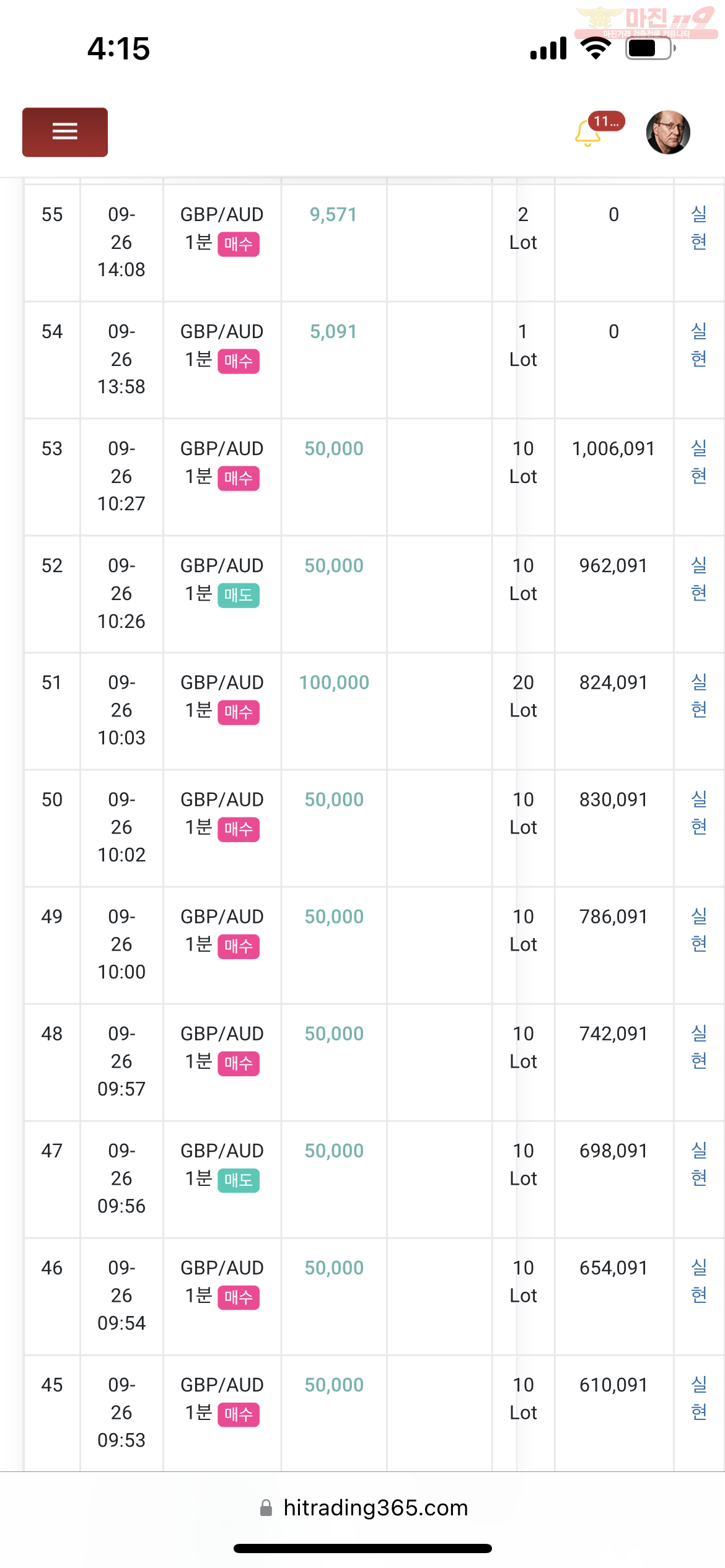Tap the red notification count badge
Image resolution: width=725 pixels, height=1568 pixels.
pyautogui.click(x=606, y=121)
